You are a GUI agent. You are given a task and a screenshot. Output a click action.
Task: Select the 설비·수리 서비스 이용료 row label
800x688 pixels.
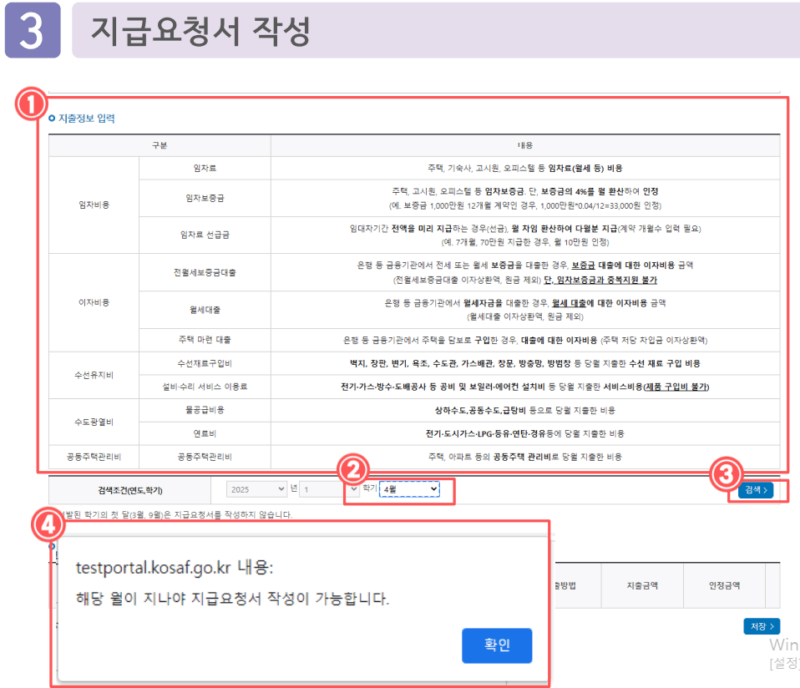[205, 387]
